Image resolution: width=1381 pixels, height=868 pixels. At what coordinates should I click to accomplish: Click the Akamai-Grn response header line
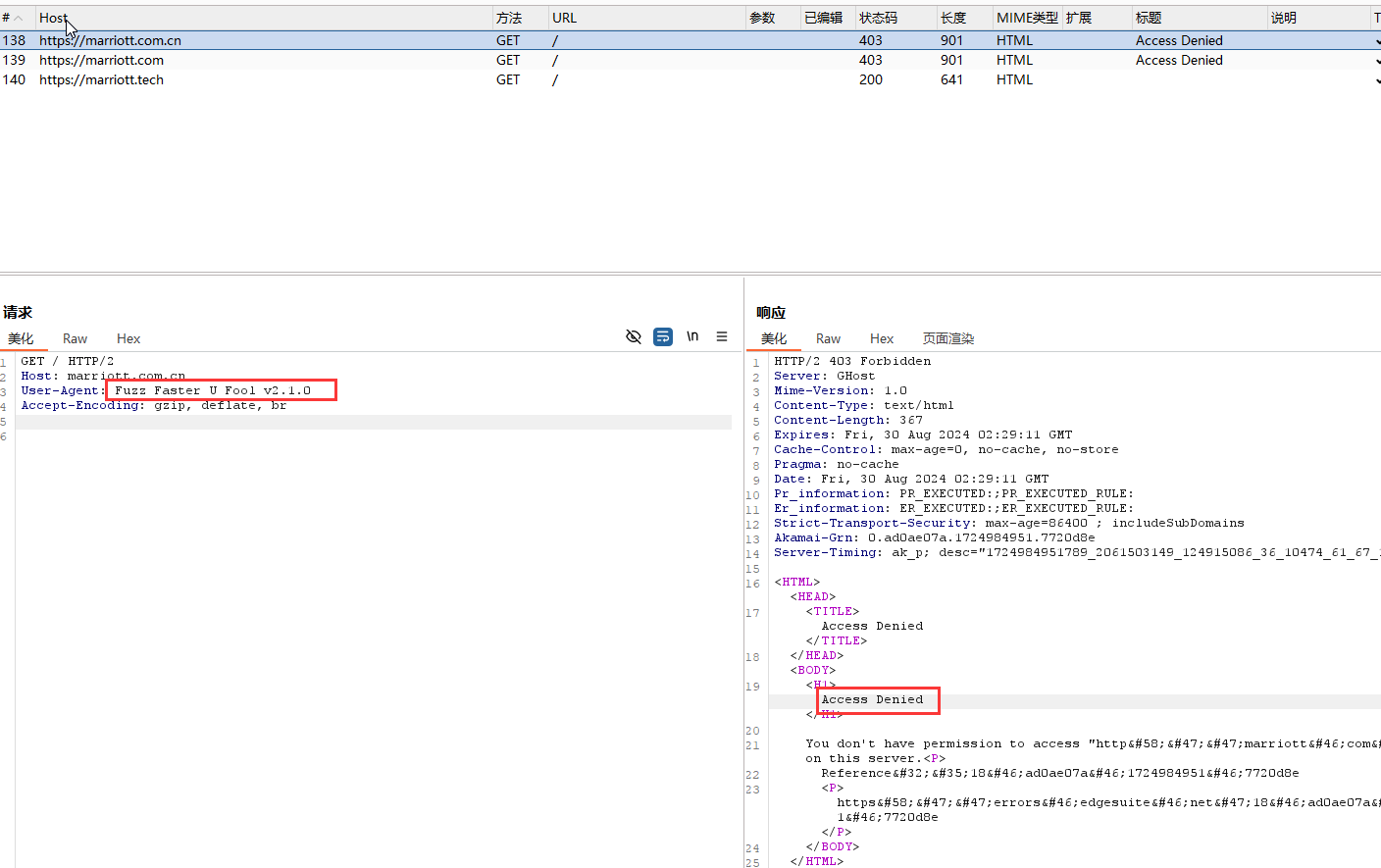(935, 537)
